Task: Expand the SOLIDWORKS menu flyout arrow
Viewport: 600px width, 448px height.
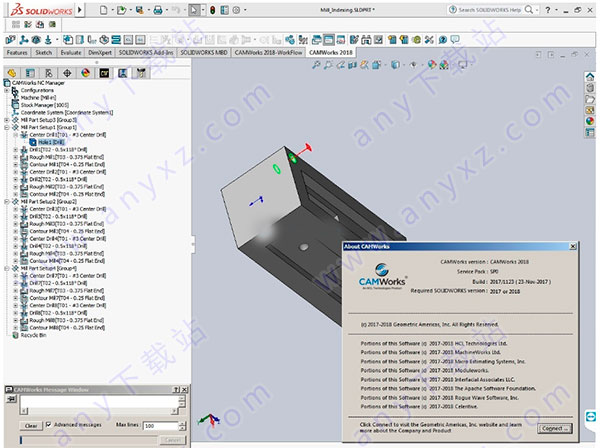Action: [x=80, y=10]
